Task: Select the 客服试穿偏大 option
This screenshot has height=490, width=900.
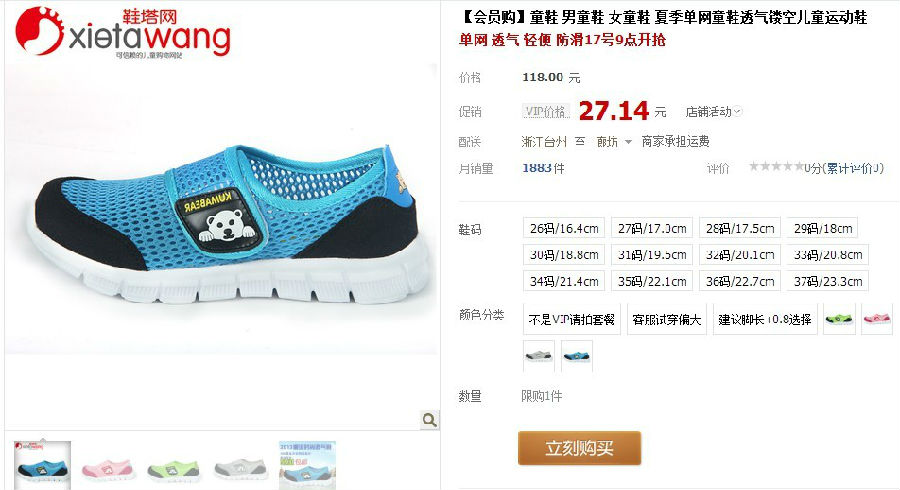Action: pos(666,320)
